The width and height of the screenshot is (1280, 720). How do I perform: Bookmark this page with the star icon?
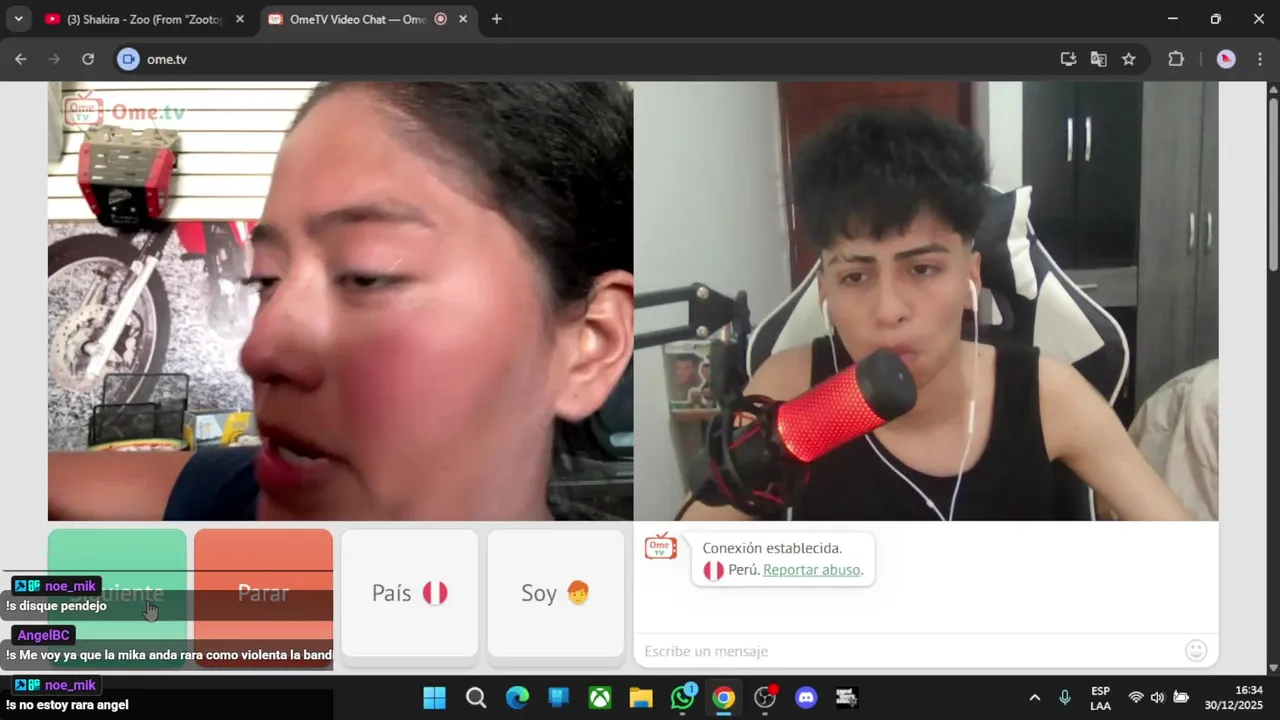1129,59
